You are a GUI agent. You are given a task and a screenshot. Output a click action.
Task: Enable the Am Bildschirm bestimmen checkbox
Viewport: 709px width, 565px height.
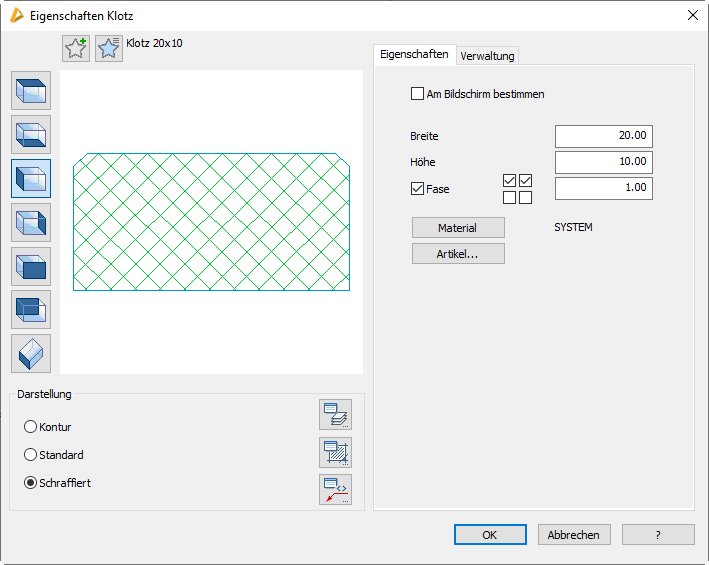[x=417, y=94]
